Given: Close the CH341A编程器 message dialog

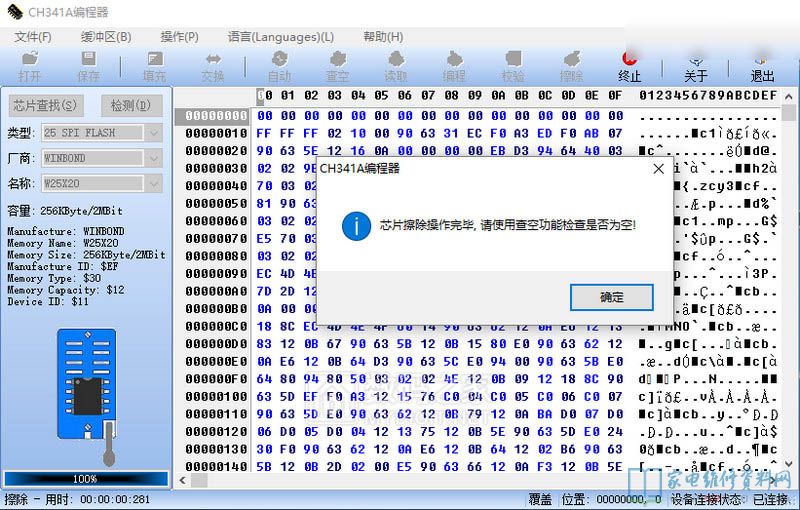Looking at the screenshot, I should [x=658, y=169].
